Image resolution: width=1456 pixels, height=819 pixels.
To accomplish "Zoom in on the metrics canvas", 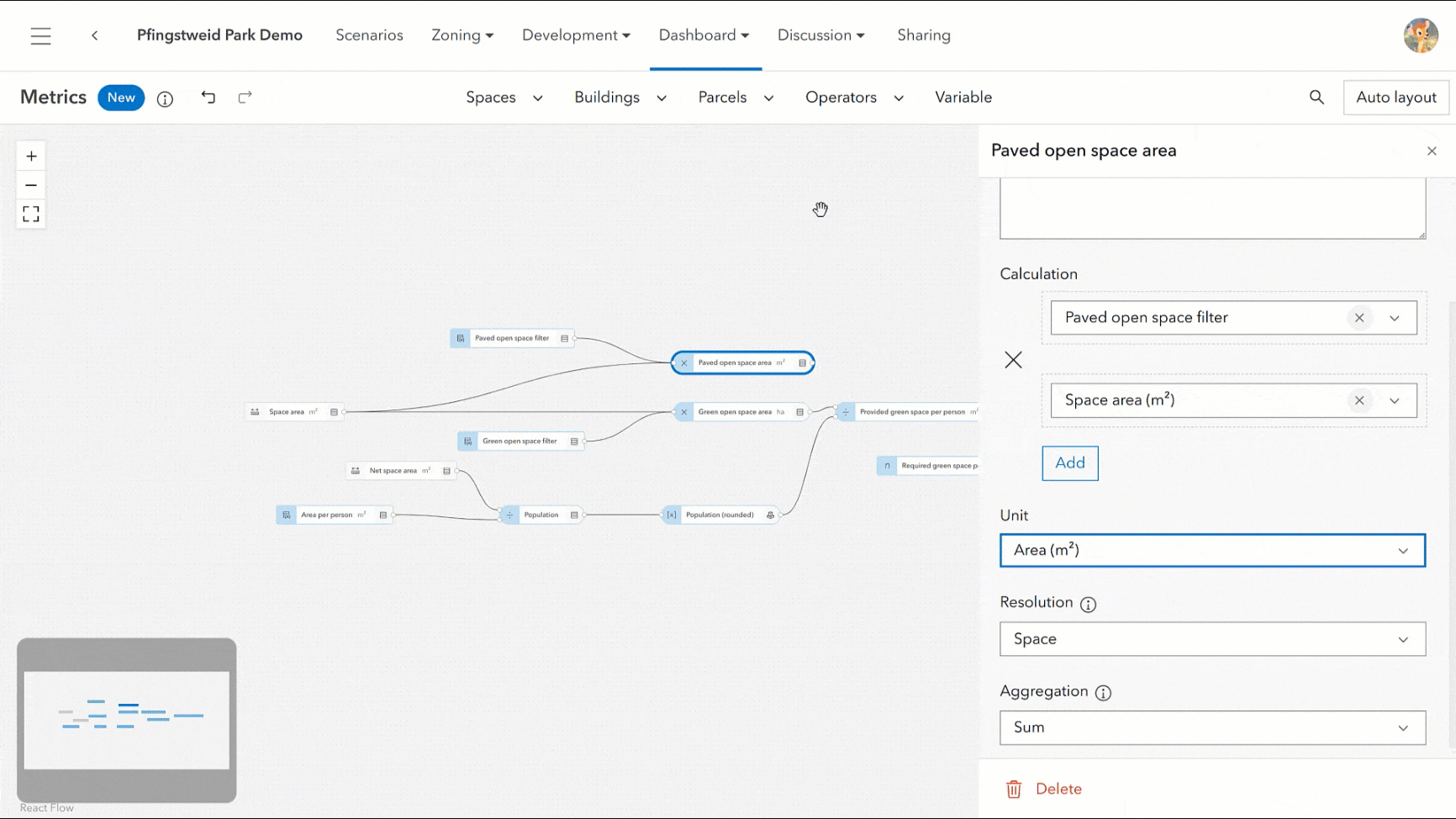I will tap(31, 156).
